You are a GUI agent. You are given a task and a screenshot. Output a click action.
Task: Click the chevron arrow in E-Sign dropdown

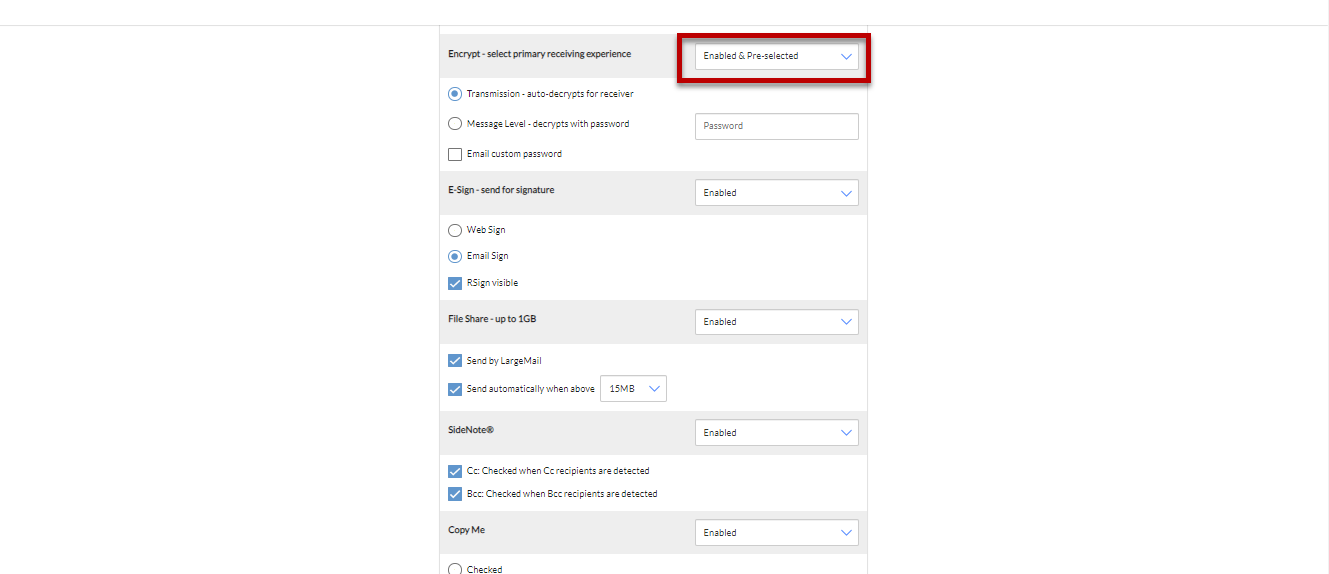[846, 193]
